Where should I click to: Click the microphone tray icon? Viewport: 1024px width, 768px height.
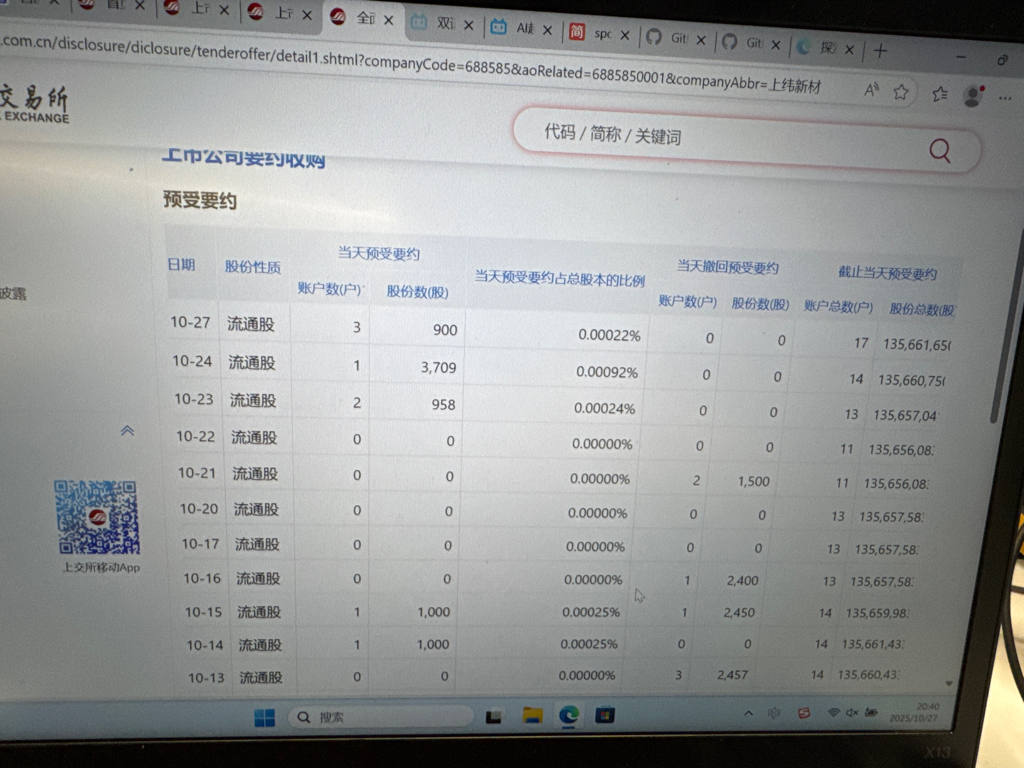pos(775,713)
